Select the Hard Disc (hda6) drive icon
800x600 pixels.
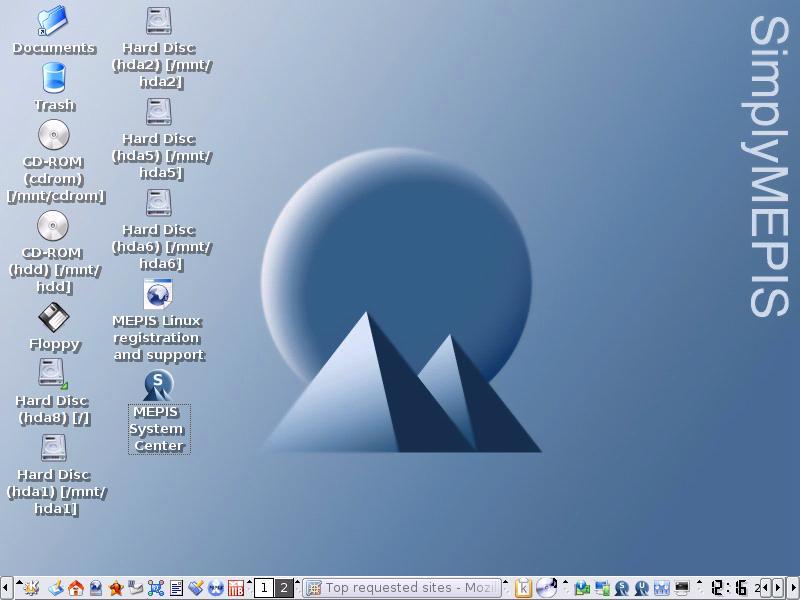pyautogui.click(x=159, y=203)
